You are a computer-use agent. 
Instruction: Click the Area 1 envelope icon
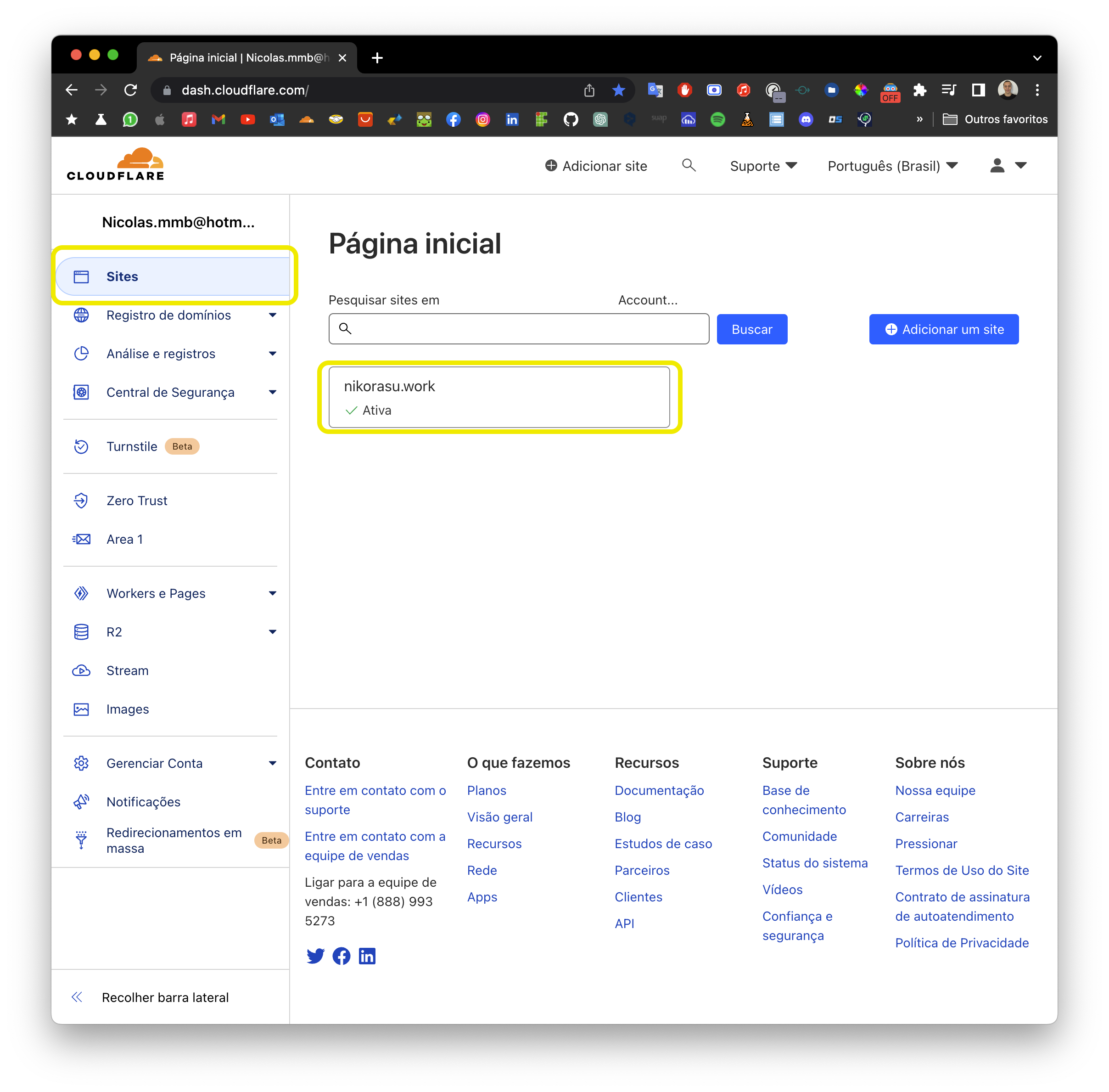[x=81, y=539]
